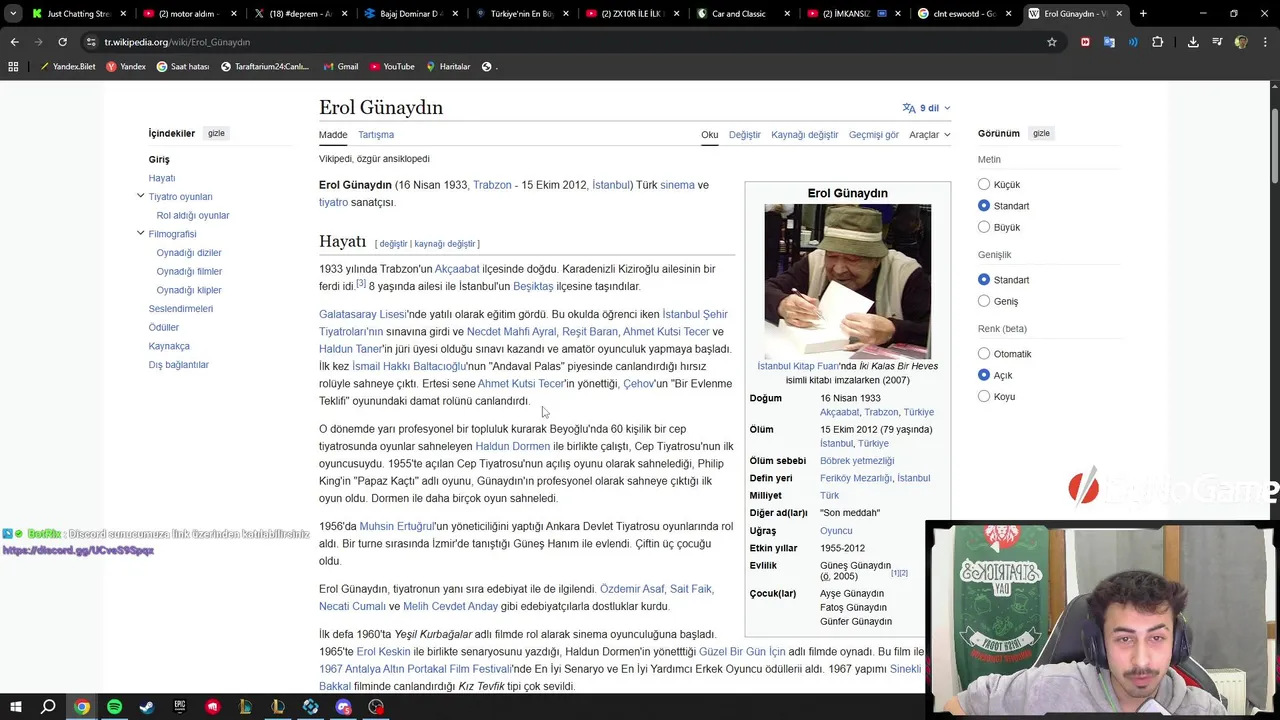
Task: Edit Hayatı section via değiştir link
Action: pos(393,244)
